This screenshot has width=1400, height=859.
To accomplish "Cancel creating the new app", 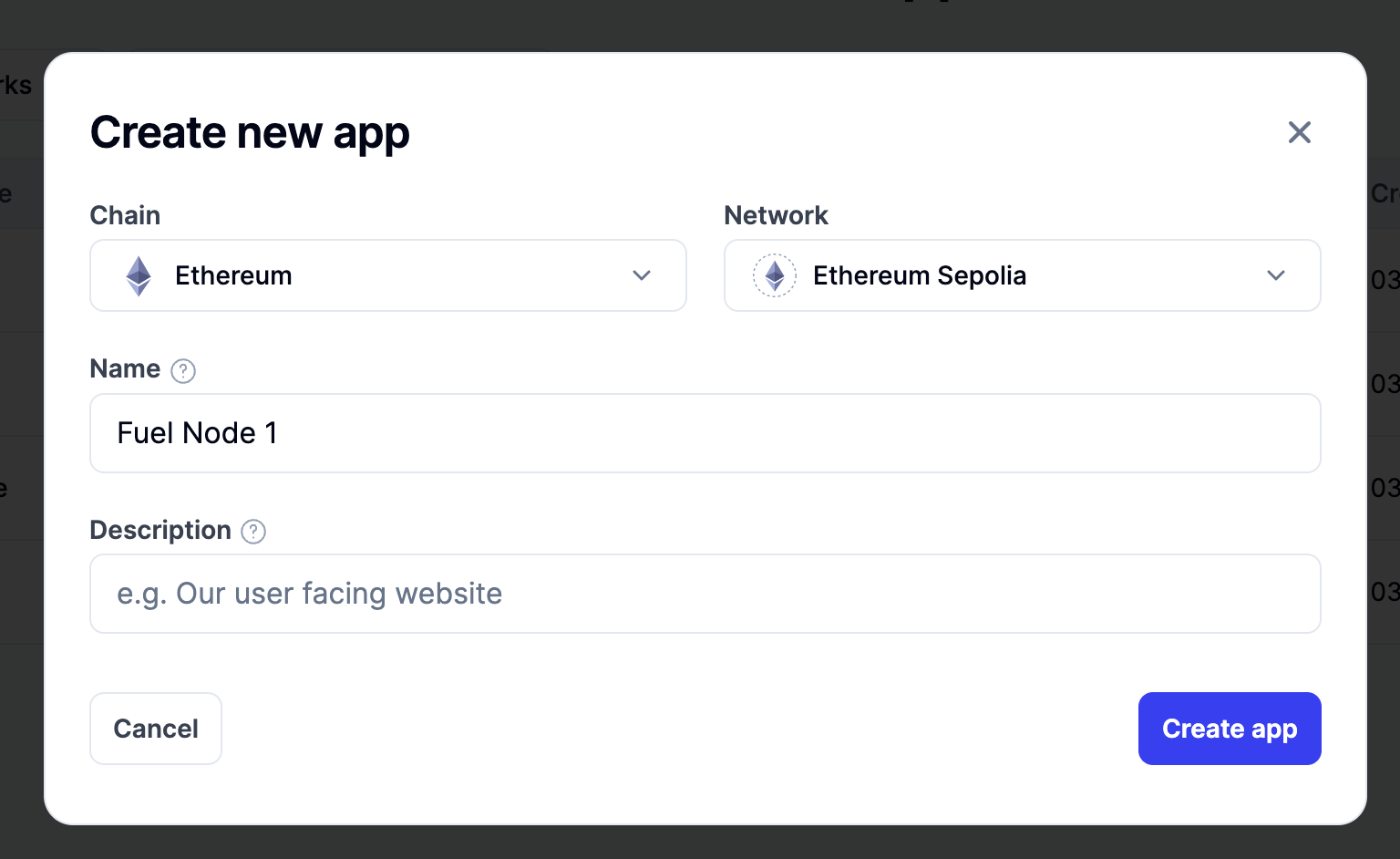I will click(156, 729).
